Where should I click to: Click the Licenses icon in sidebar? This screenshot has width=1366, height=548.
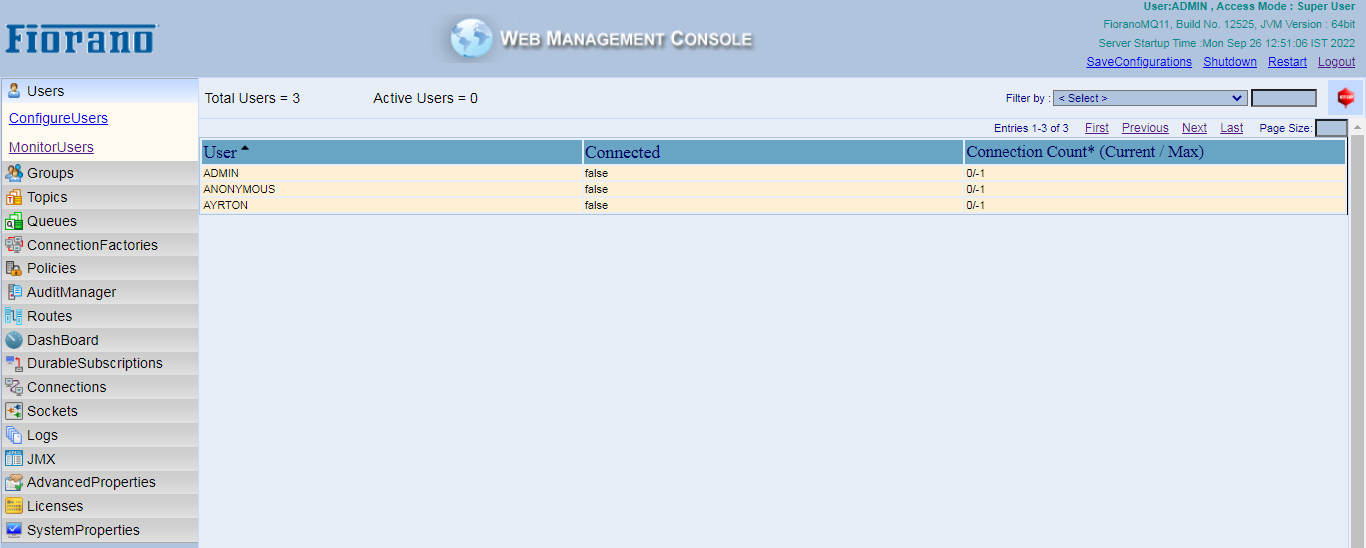tap(14, 506)
